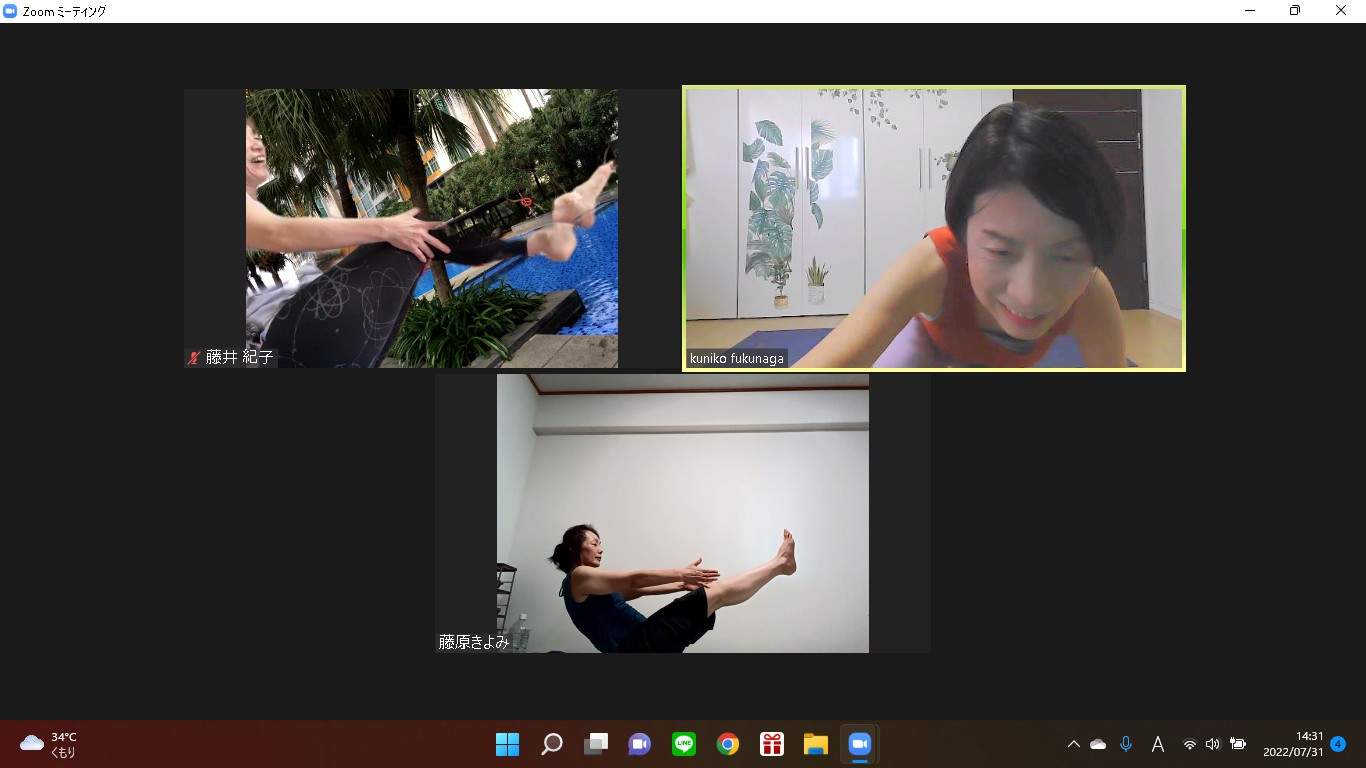This screenshot has height=768, width=1366.
Task: Click the Zoom logo in the title bar
Action: coord(11,11)
